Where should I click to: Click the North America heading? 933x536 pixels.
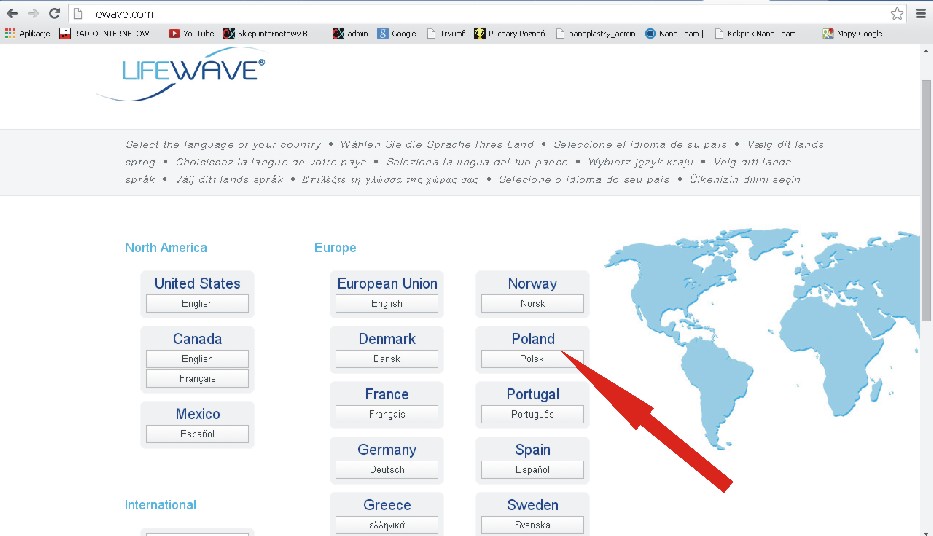coord(166,247)
